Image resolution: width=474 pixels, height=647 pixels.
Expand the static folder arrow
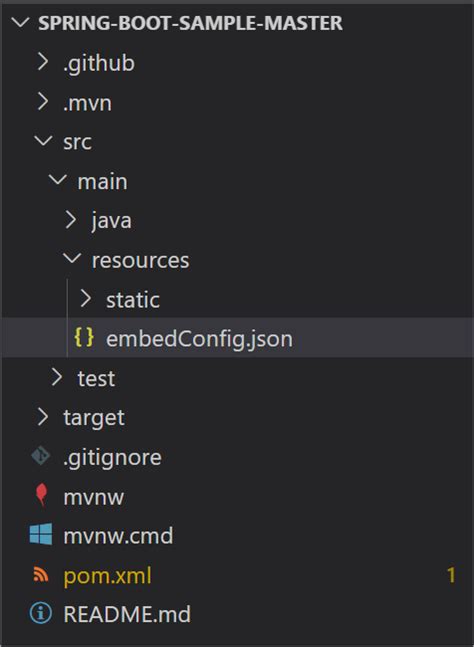85,298
